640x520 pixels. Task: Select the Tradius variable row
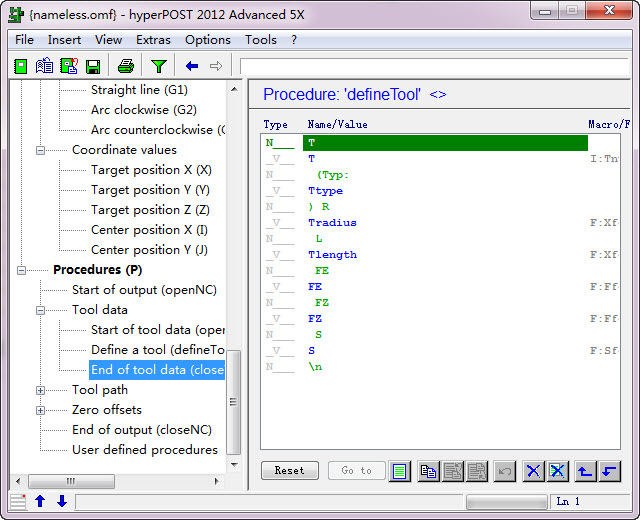(441, 223)
